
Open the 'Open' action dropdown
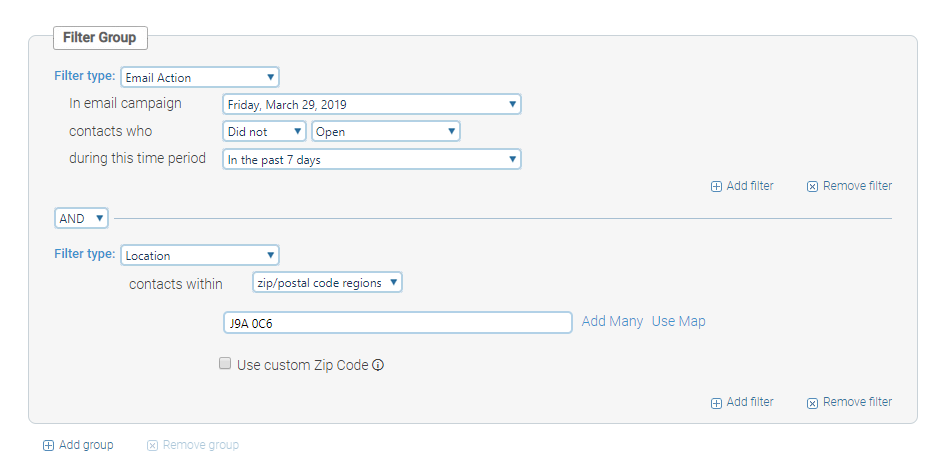point(386,131)
